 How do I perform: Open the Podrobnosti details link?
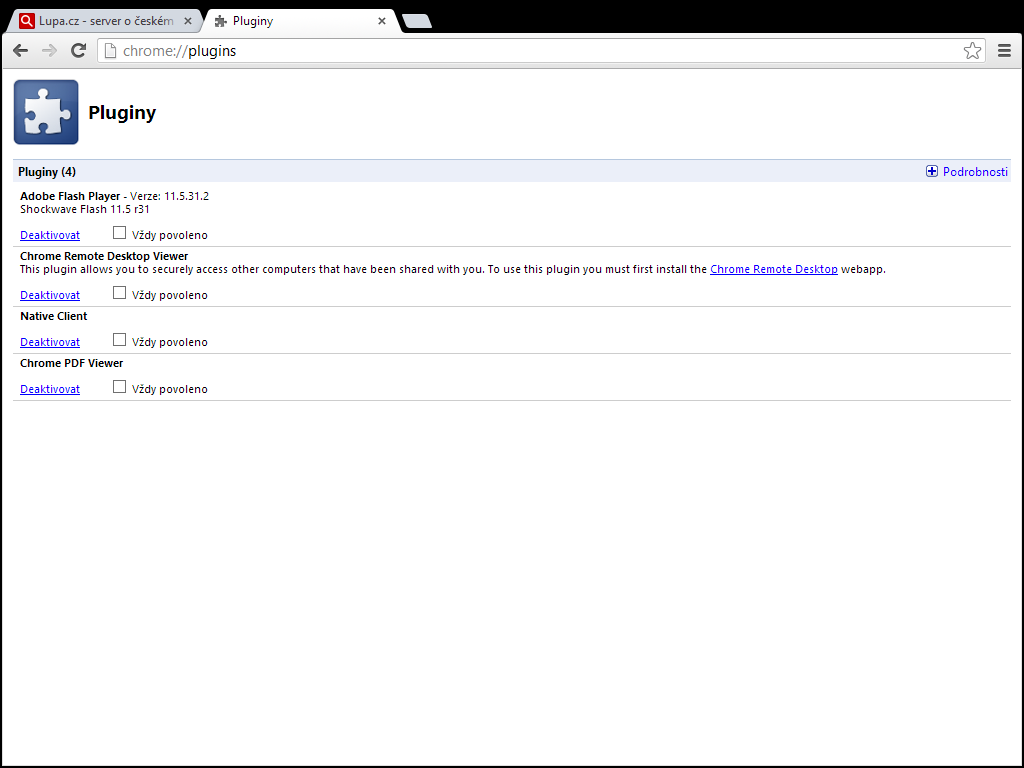point(975,172)
